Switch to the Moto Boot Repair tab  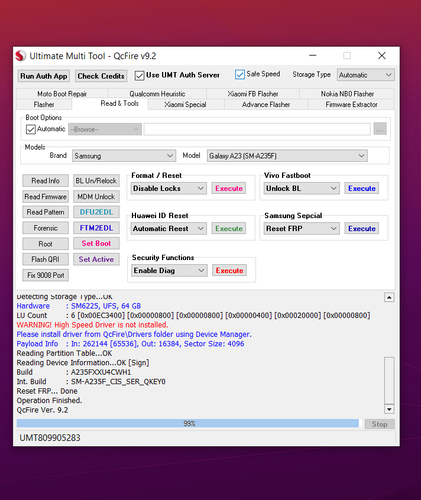coord(62,94)
